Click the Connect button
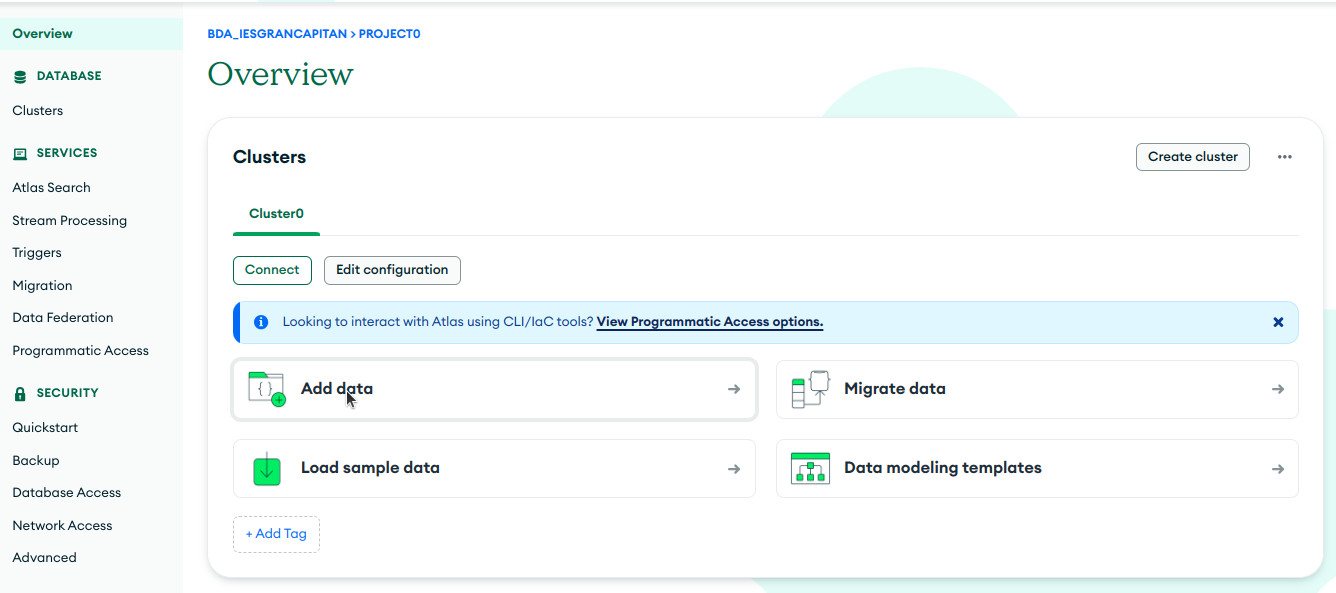The image size is (1336, 593). pos(272,270)
